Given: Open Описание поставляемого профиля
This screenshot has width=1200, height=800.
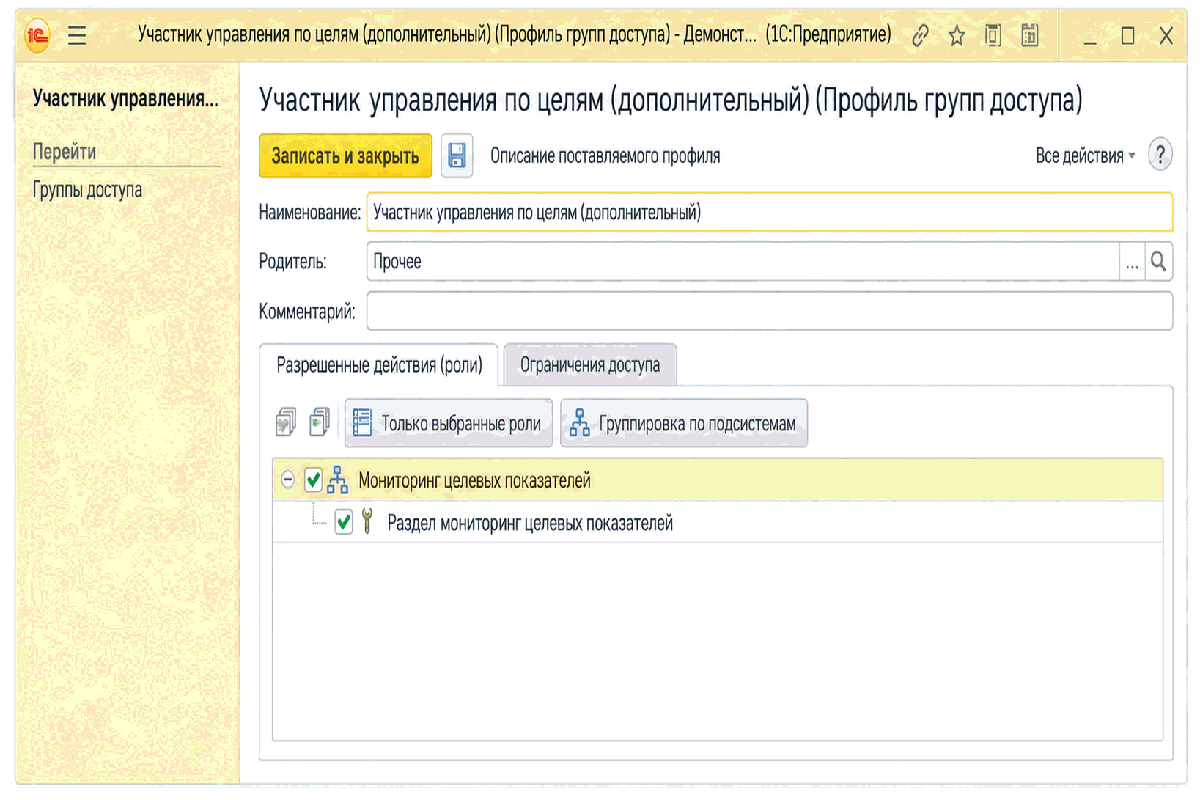Looking at the screenshot, I should click(605, 156).
